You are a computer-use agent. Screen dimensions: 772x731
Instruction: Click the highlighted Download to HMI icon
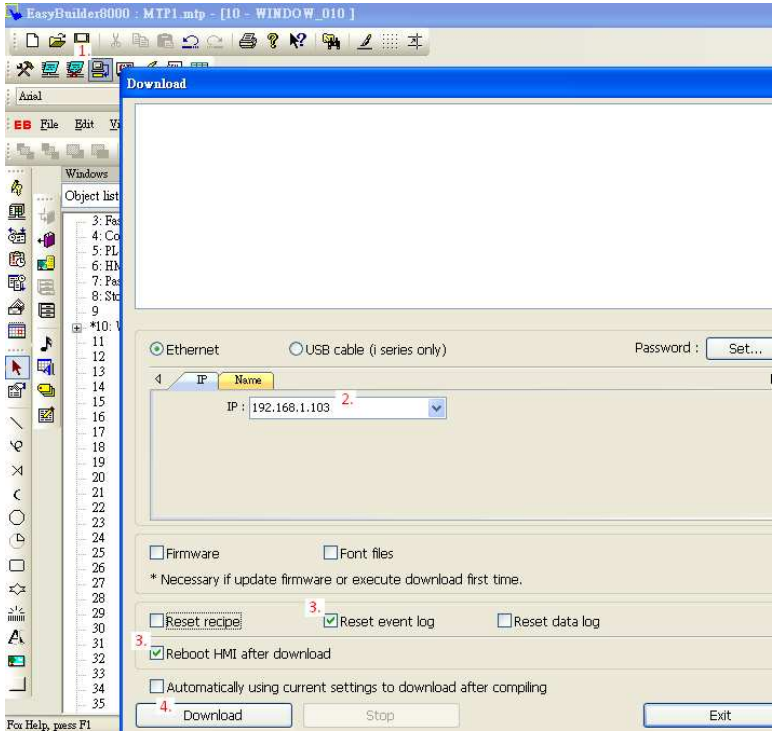click(100, 69)
